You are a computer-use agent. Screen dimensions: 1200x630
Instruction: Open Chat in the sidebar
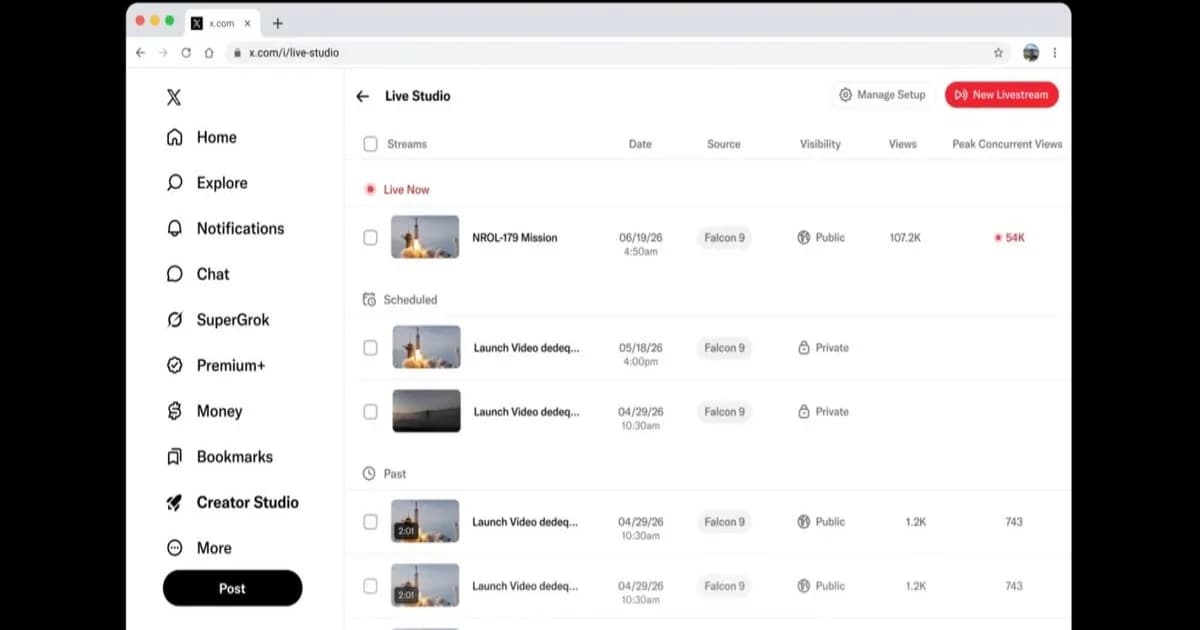coord(198,274)
